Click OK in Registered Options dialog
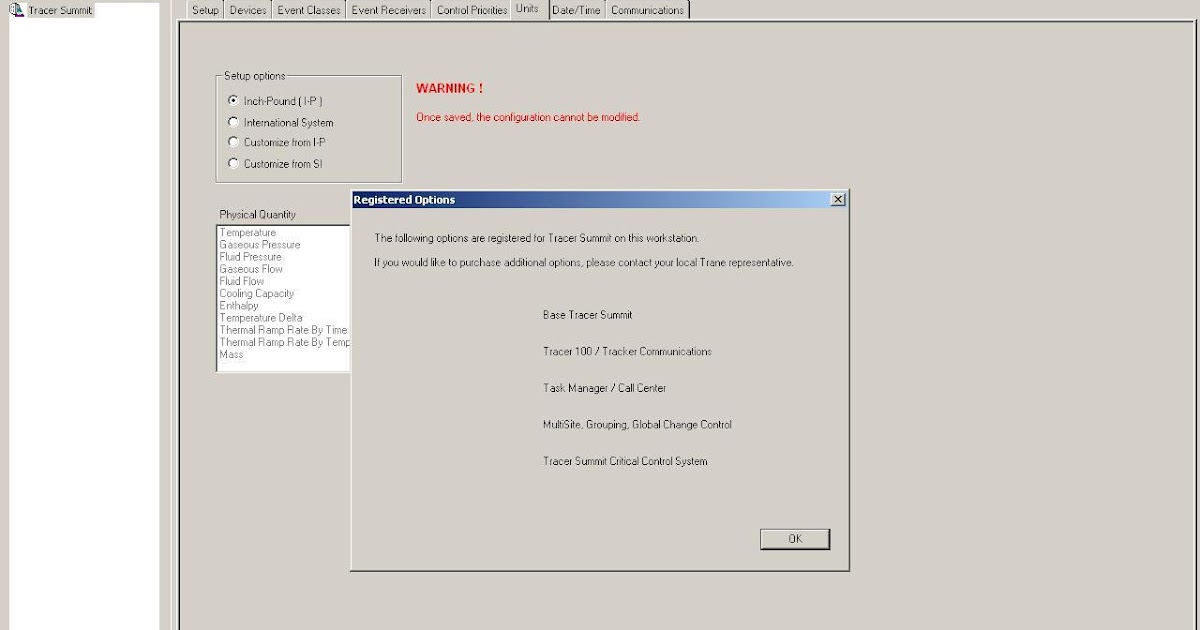Viewport: 1200px width, 630px height. [x=795, y=539]
